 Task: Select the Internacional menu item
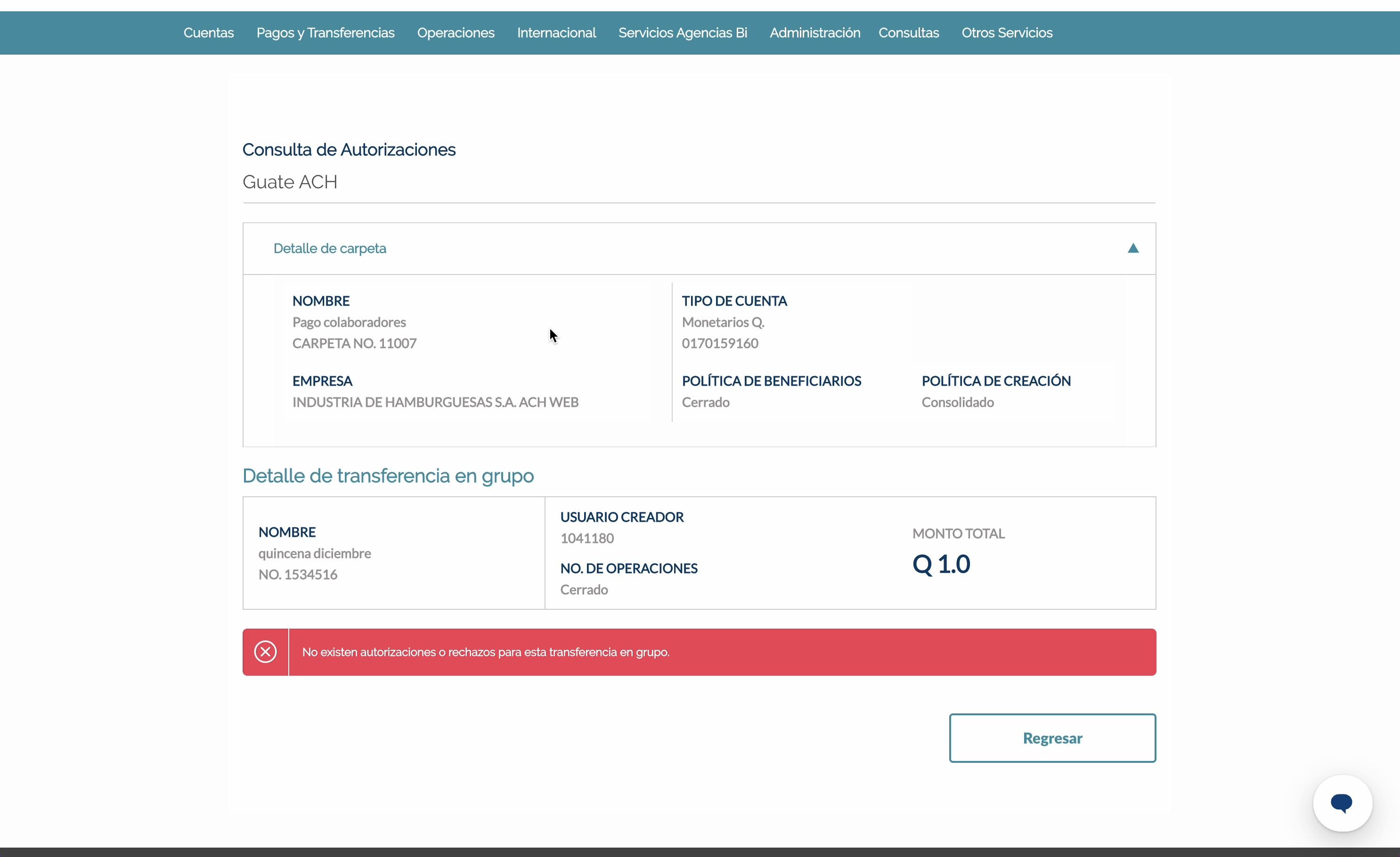point(556,33)
